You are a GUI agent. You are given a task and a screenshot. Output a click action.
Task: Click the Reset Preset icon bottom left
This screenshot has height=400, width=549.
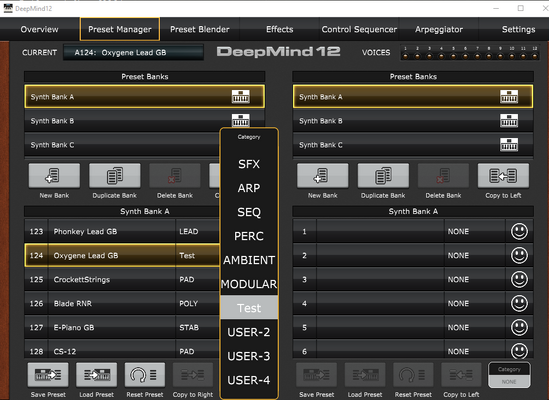pos(145,375)
